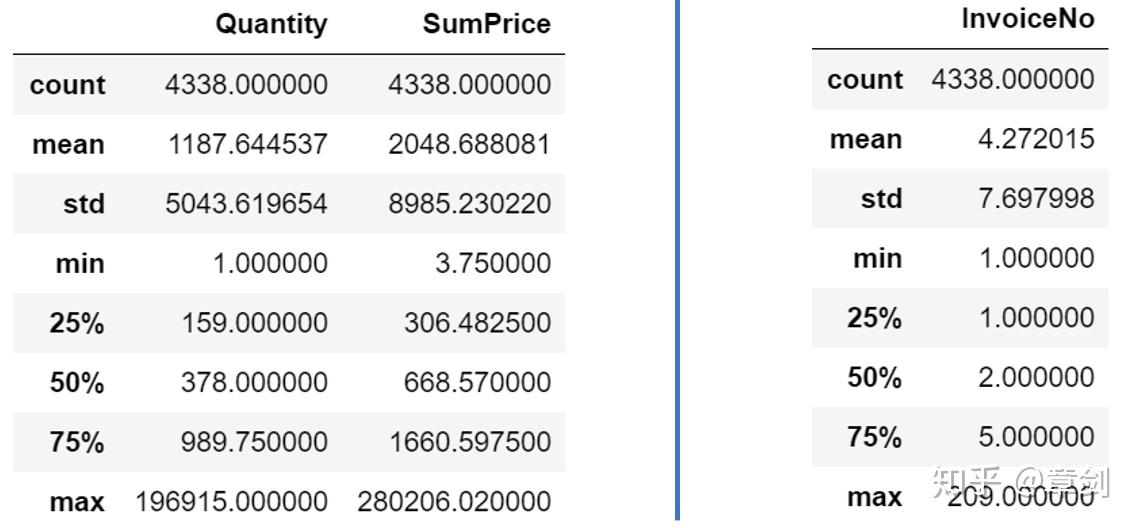Select the mean Quantity value 1187.644537
The width and height of the screenshot is (1139, 528).
(246, 144)
